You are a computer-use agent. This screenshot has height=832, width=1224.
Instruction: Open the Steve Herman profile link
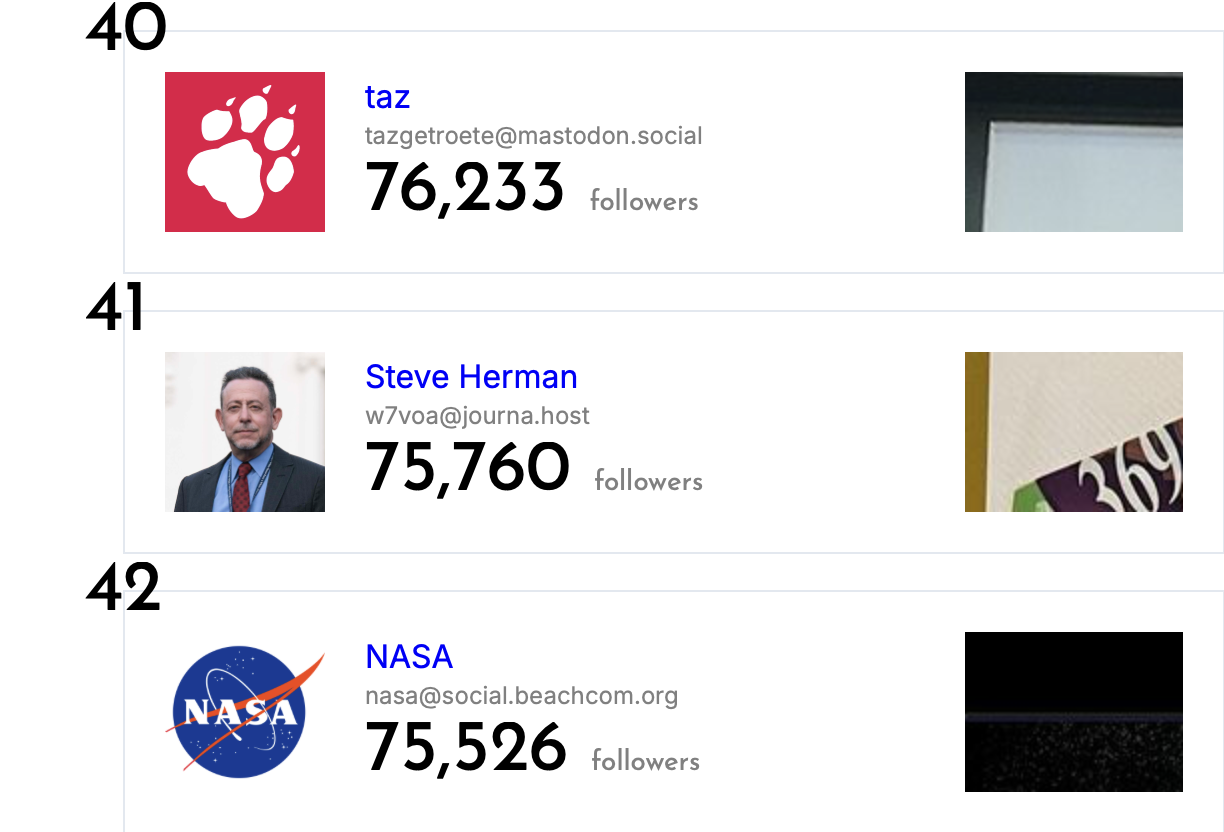[x=471, y=377]
